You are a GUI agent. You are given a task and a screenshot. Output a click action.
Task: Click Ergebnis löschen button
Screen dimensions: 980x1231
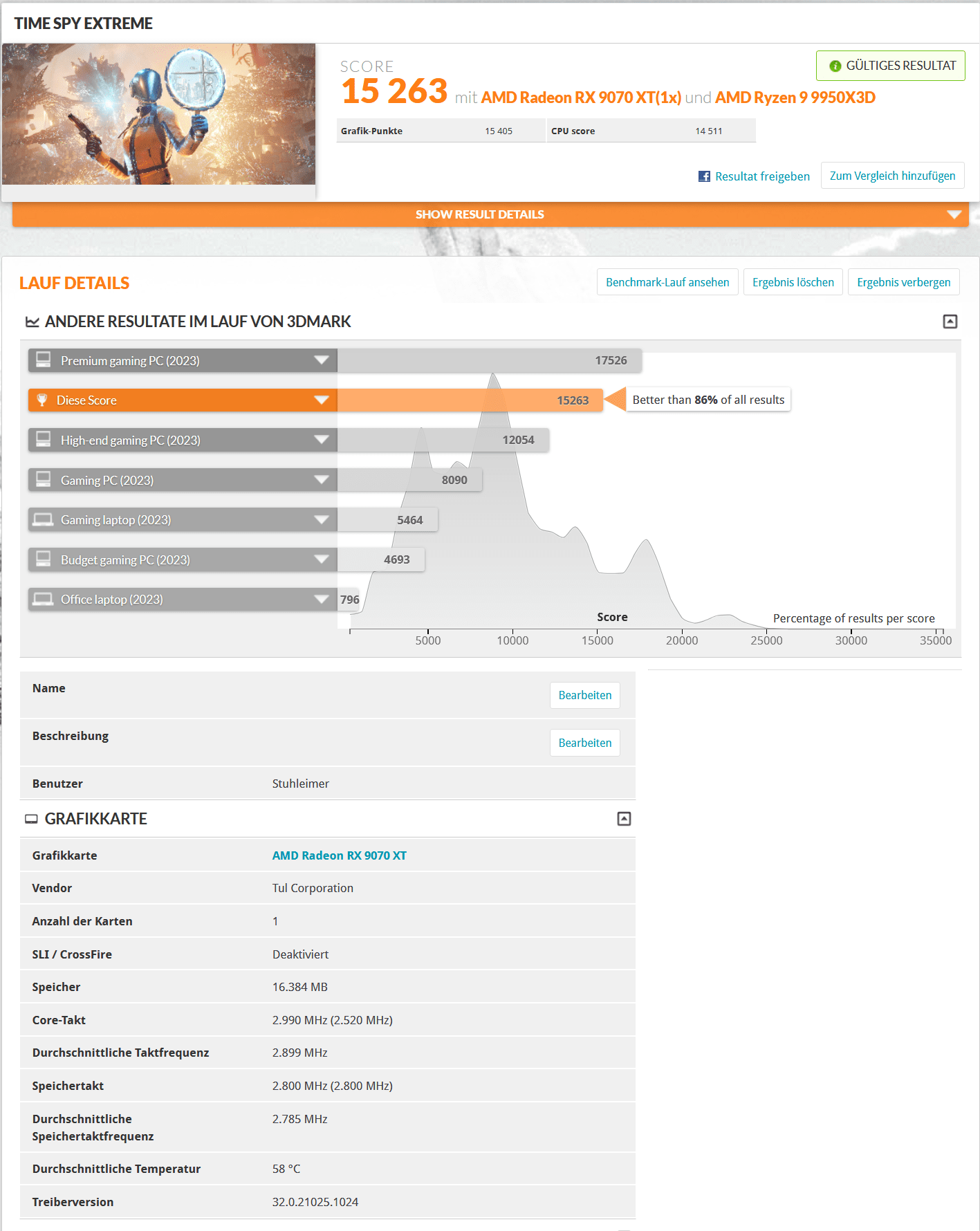(x=793, y=282)
